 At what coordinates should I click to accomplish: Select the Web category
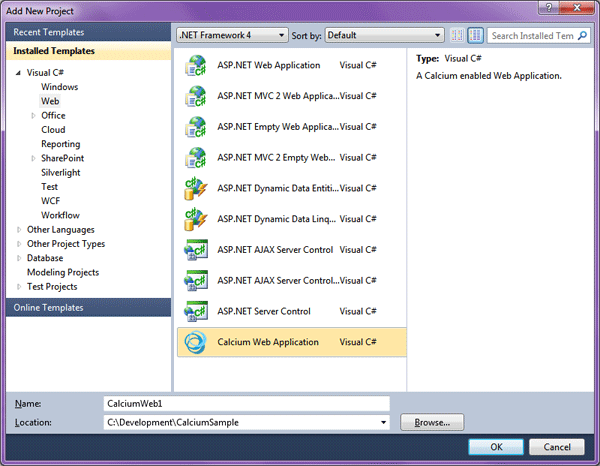pyautogui.click(x=50, y=101)
